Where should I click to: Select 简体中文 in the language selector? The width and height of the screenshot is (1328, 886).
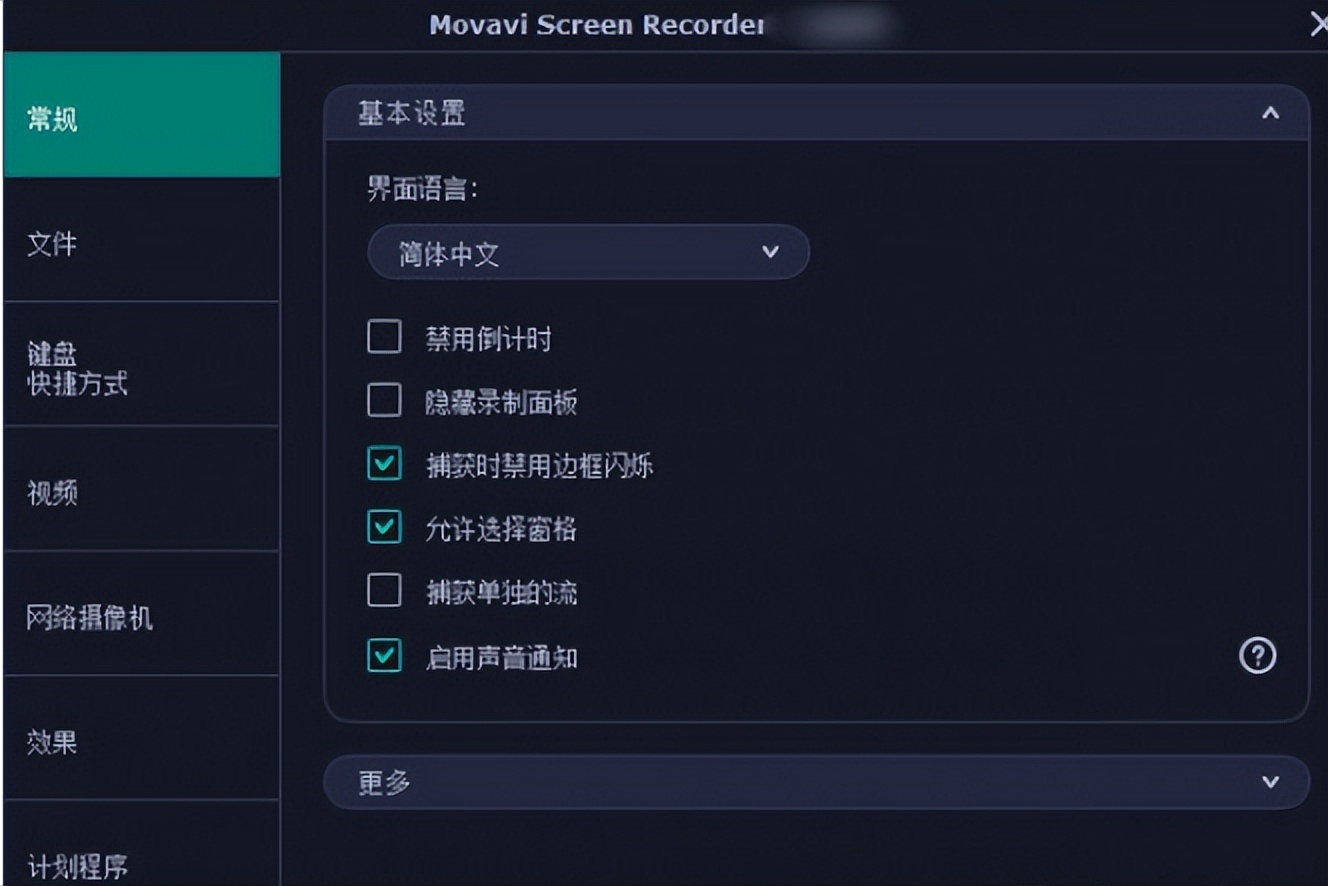[589, 252]
